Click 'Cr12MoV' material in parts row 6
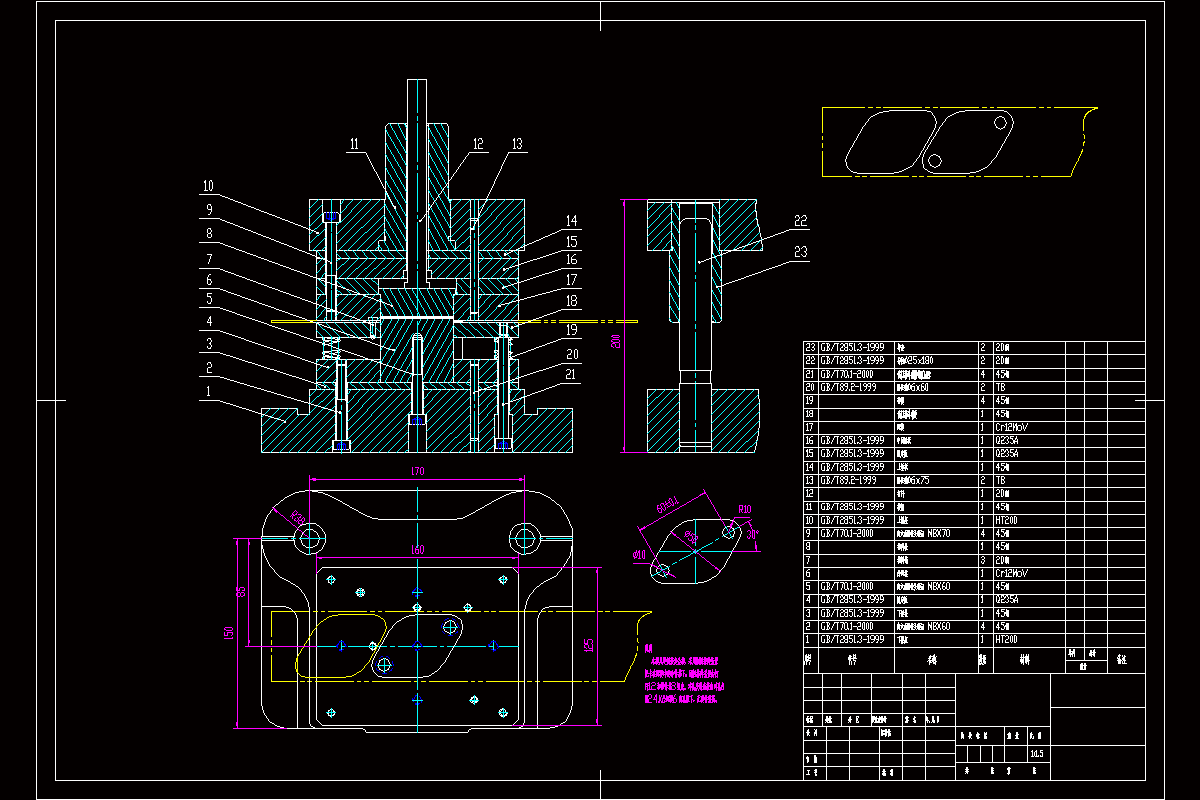Image resolution: width=1200 pixels, height=800 pixels. click(x=1011, y=573)
